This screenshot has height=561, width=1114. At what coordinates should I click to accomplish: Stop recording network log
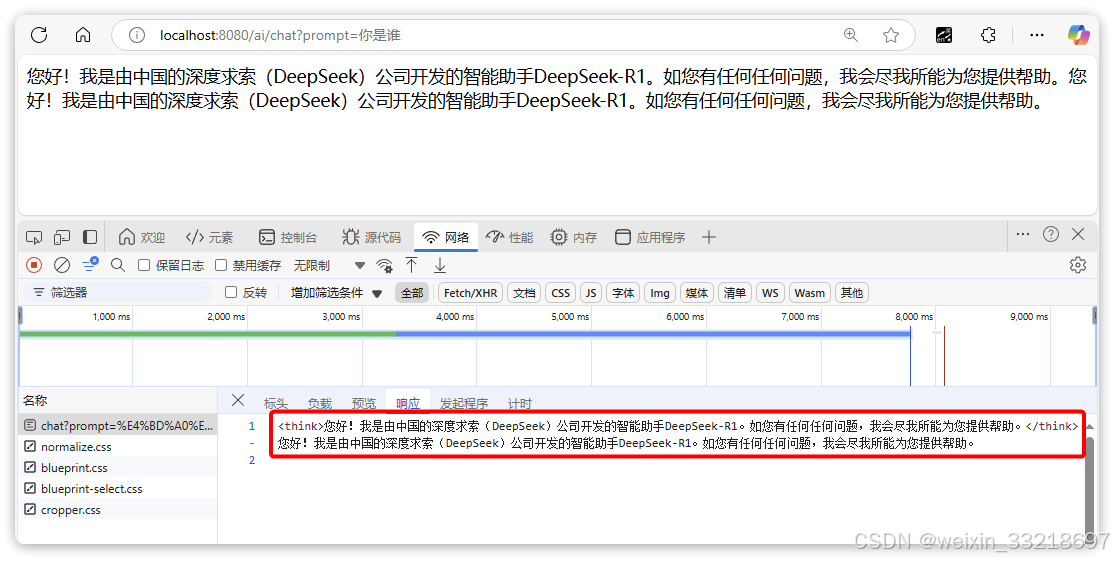pos(33,265)
